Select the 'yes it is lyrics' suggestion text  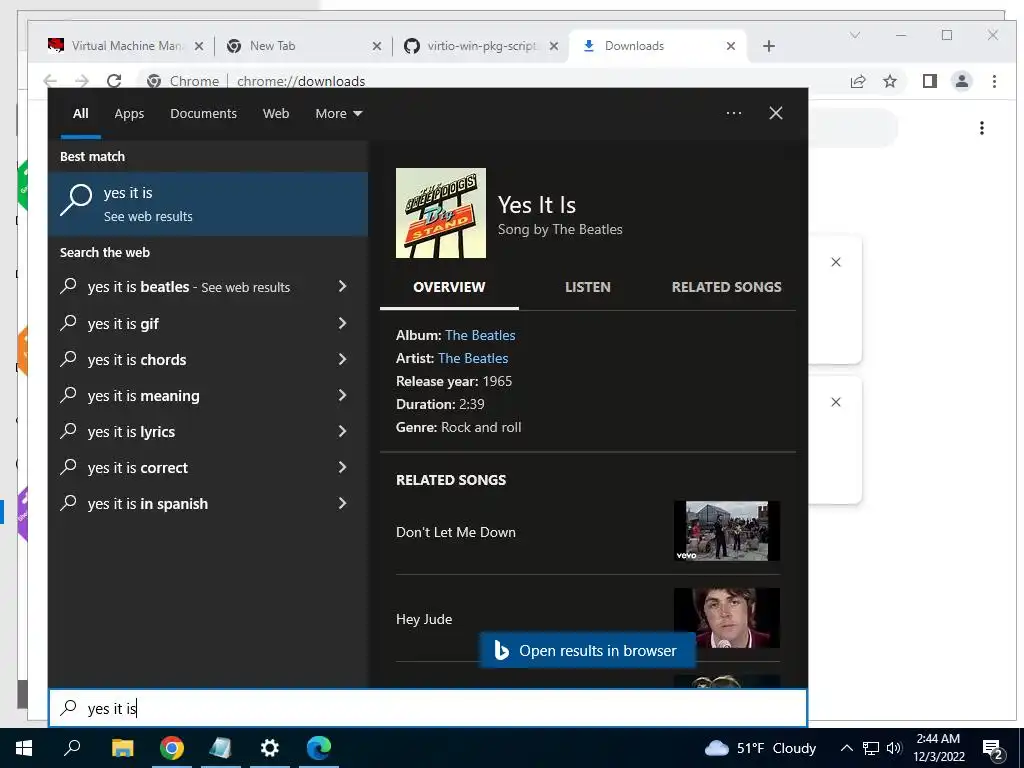pos(131,432)
